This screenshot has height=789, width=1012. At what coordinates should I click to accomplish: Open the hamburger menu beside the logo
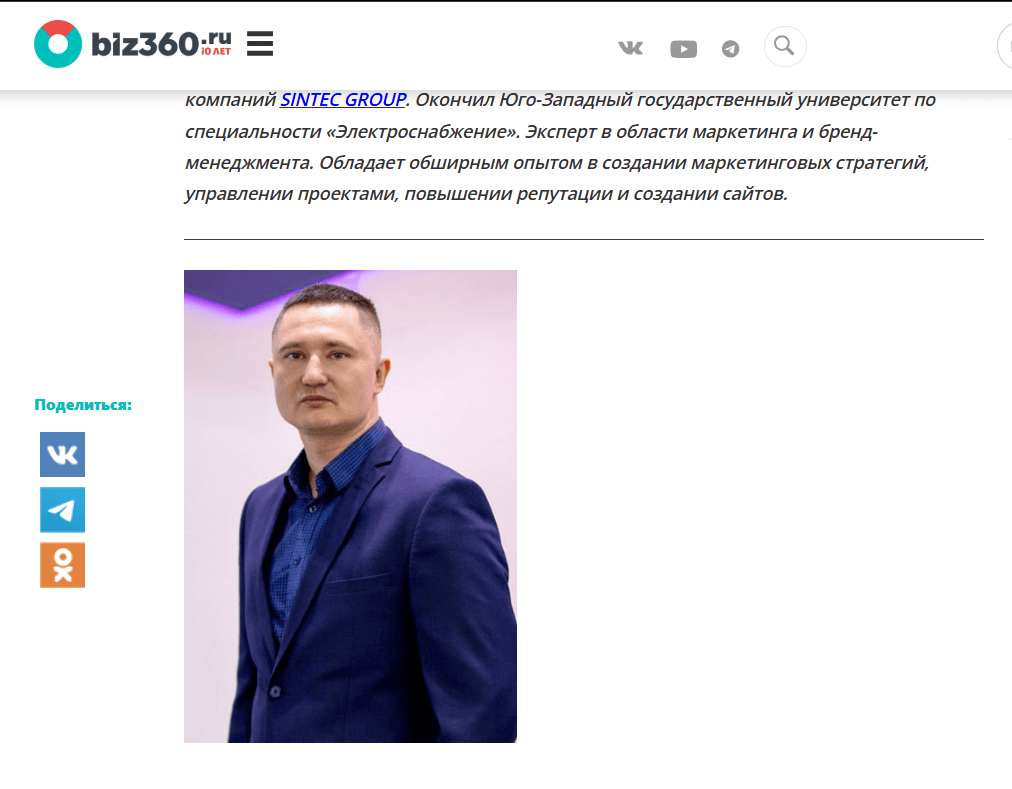259,44
